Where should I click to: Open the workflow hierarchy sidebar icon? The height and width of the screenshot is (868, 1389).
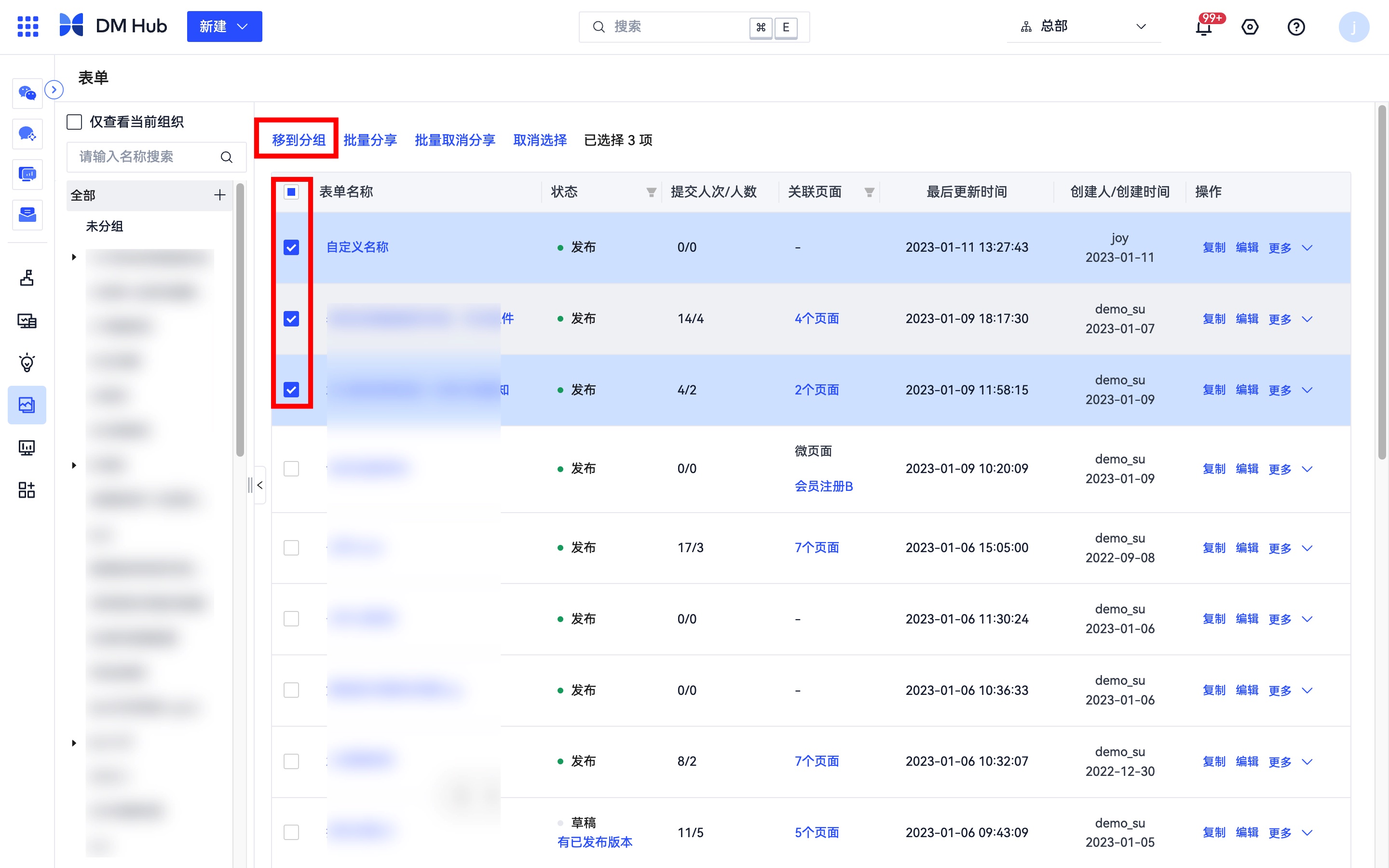(x=27, y=278)
